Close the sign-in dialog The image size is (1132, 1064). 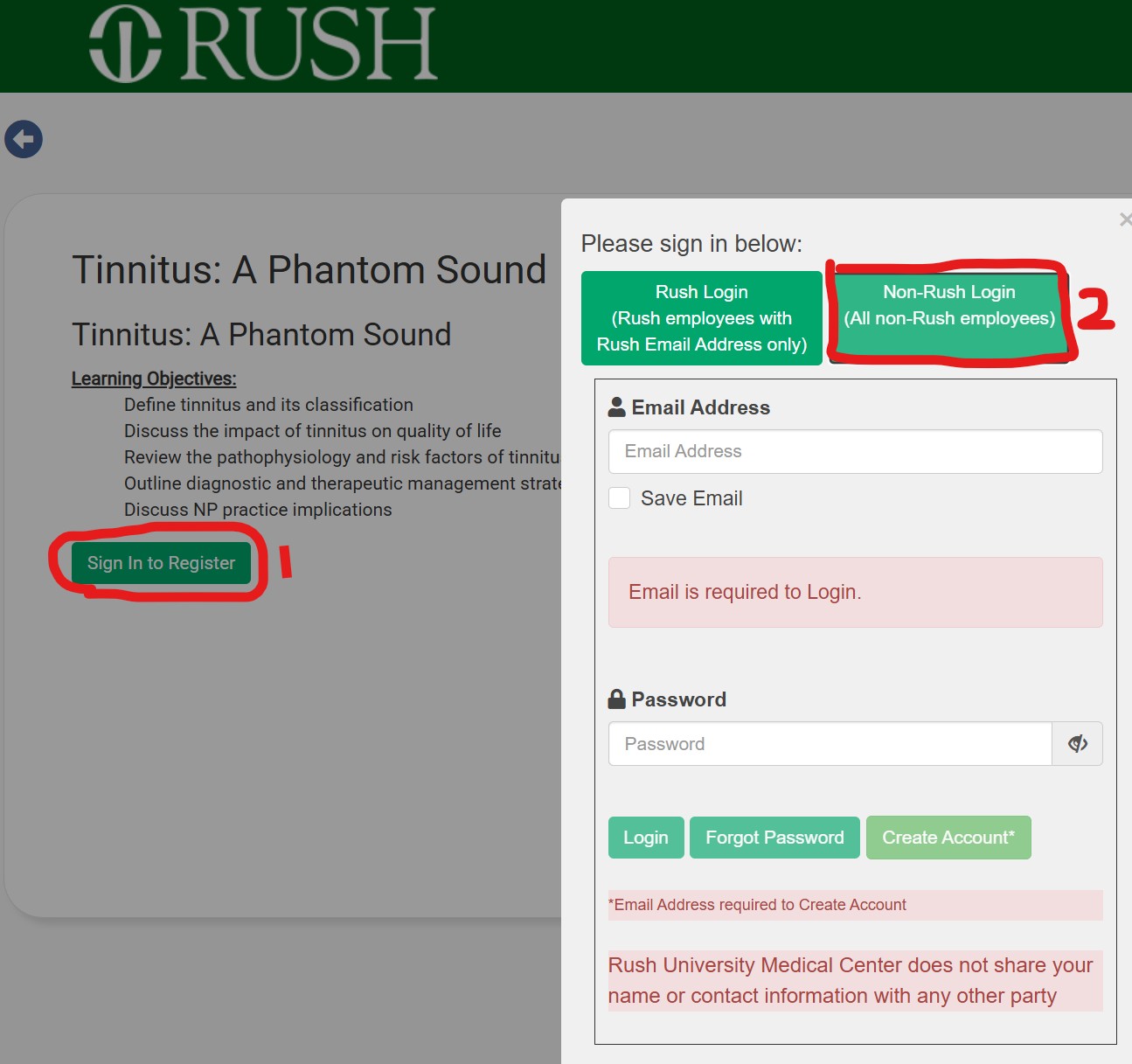(1126, 219)
